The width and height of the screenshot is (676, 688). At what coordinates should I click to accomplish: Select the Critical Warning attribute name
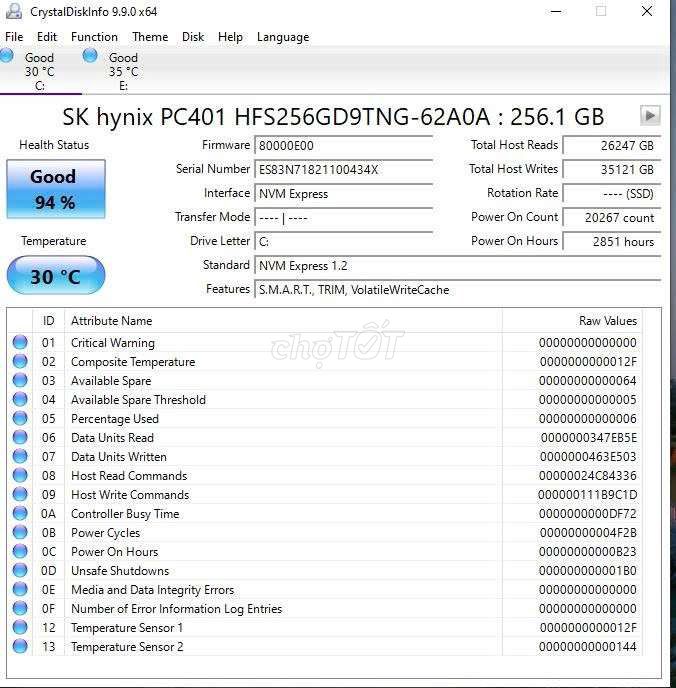pyautogui.click(x=113, y=343)
